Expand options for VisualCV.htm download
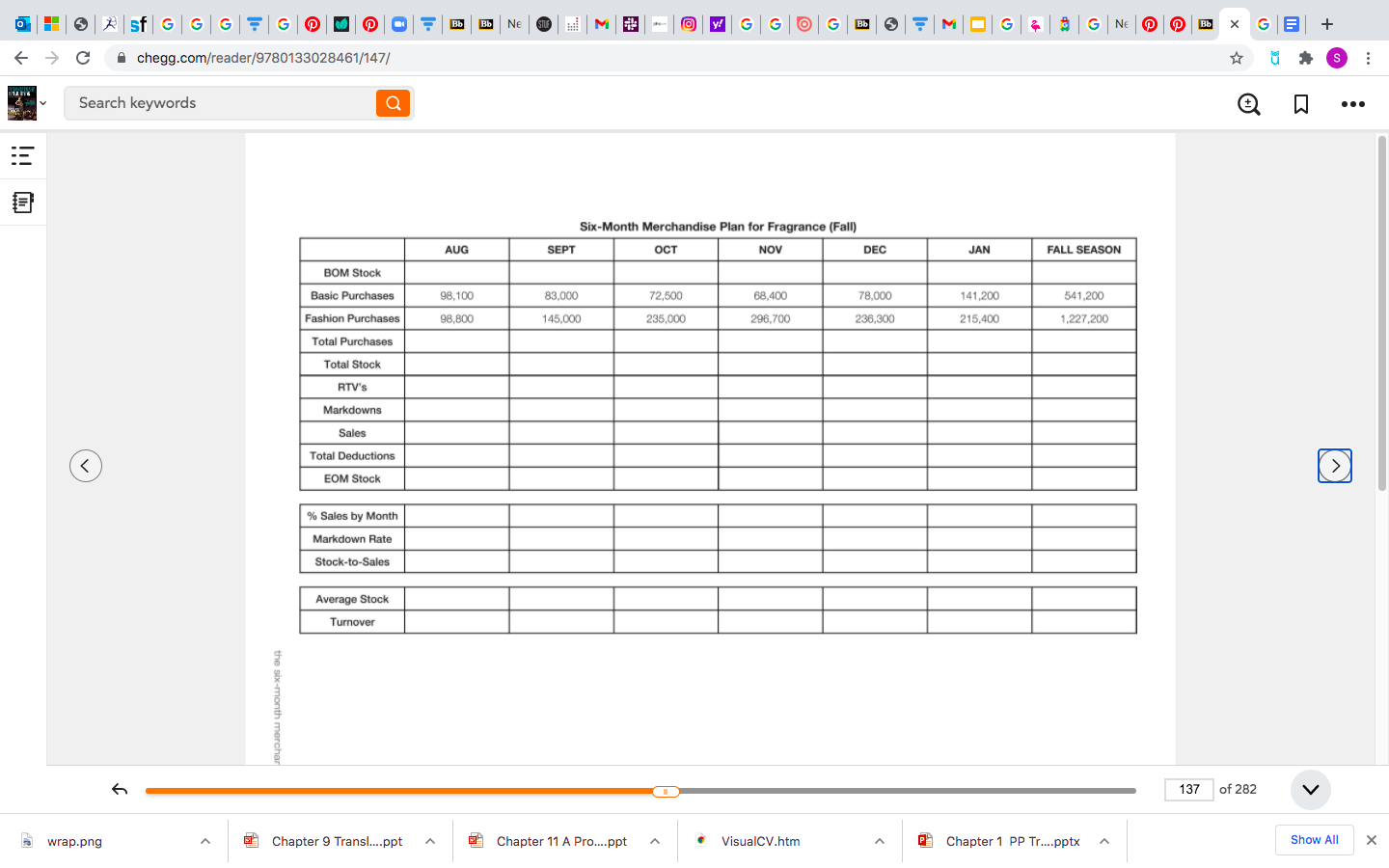1389x868 pixels. [x=880, y=841]
